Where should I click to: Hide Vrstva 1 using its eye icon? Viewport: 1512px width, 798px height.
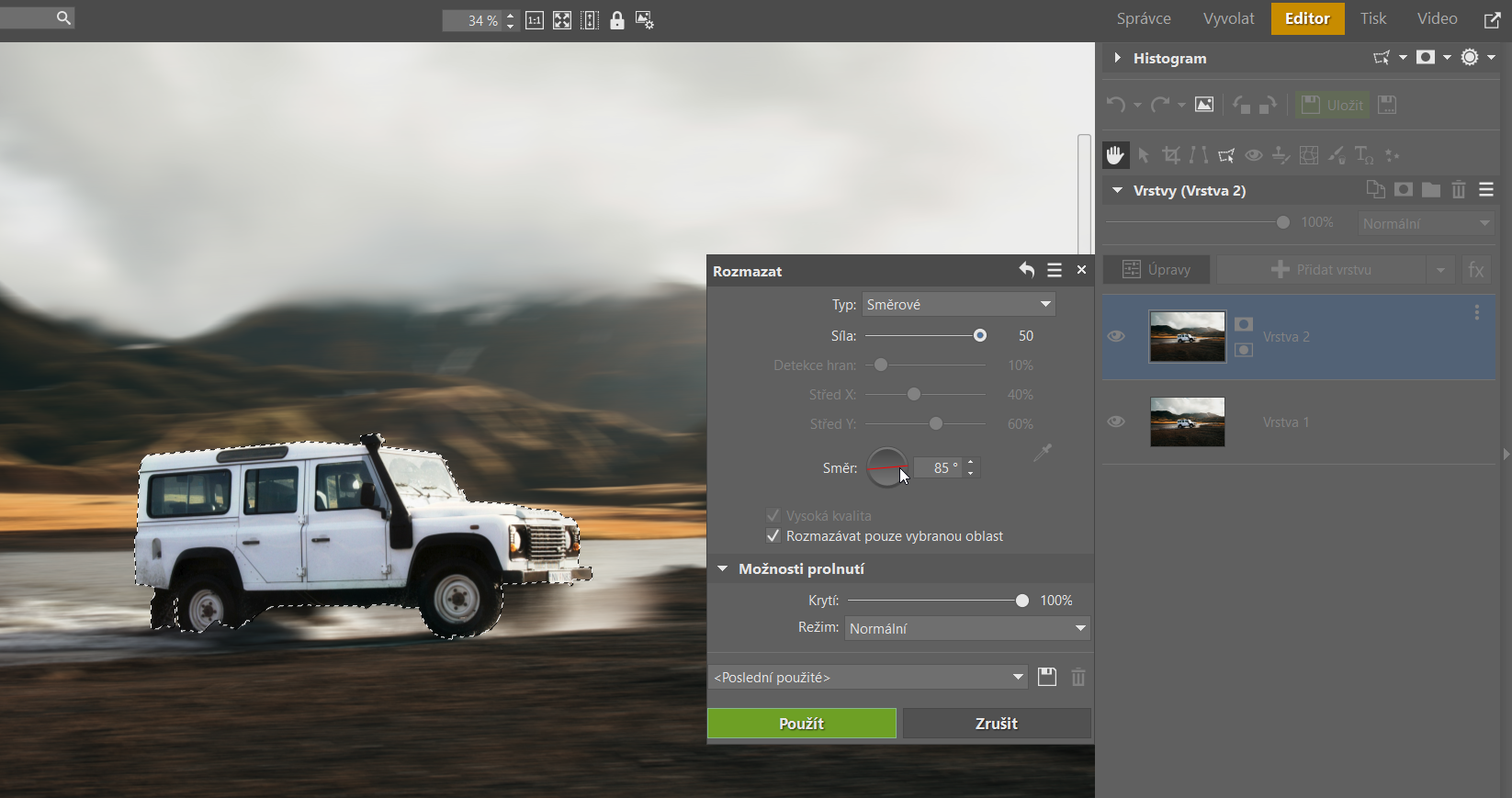(x=1116, y=421)
